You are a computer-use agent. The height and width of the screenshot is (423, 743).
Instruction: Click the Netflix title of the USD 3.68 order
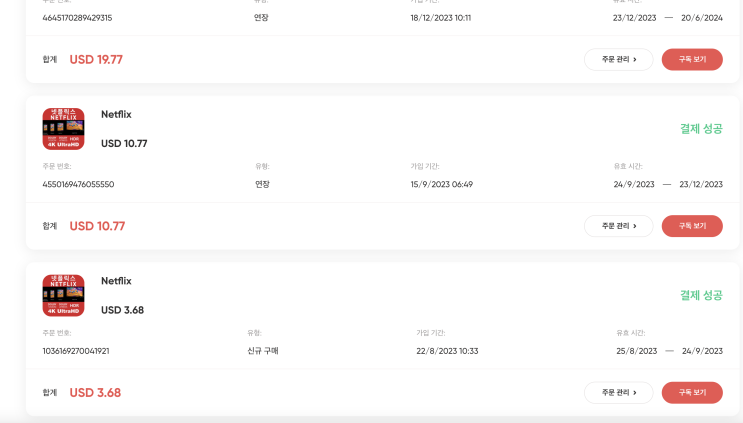pyautogui.click(x=116, y=281)
